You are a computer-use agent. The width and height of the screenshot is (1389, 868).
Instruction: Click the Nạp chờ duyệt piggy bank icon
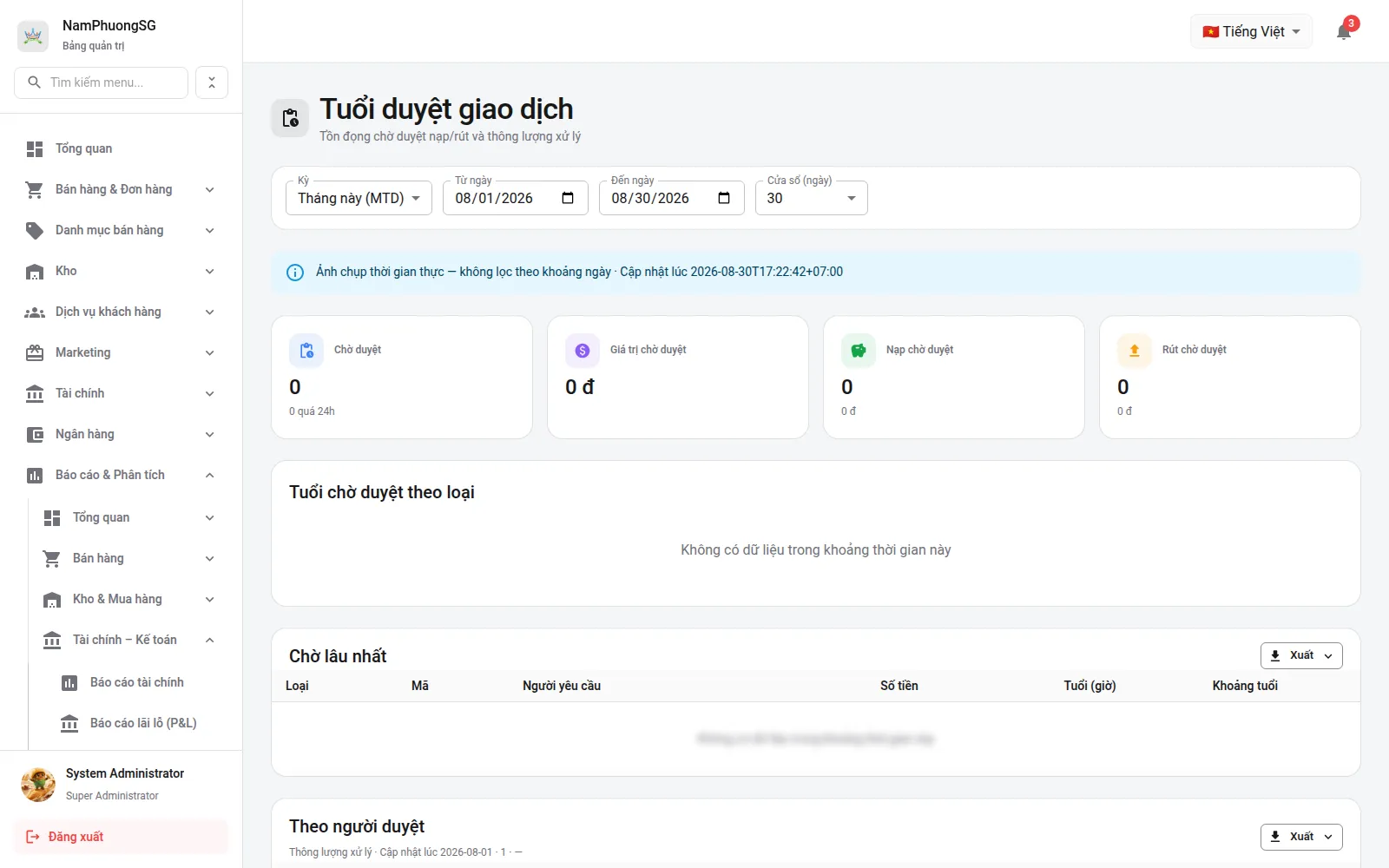(x=859, y=351)
